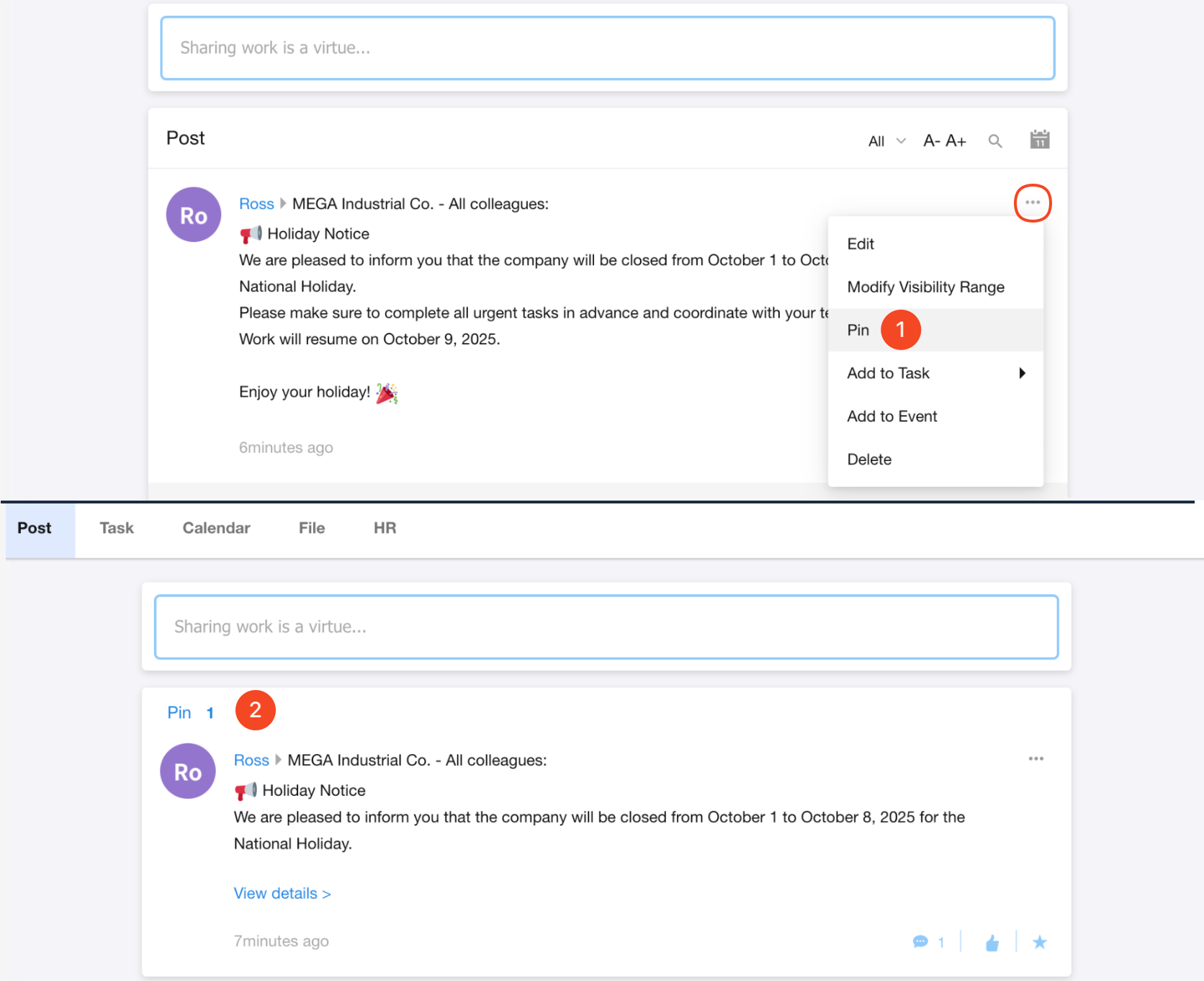Open the circled three-dot menu on top post

click(x=1032, y=203)
